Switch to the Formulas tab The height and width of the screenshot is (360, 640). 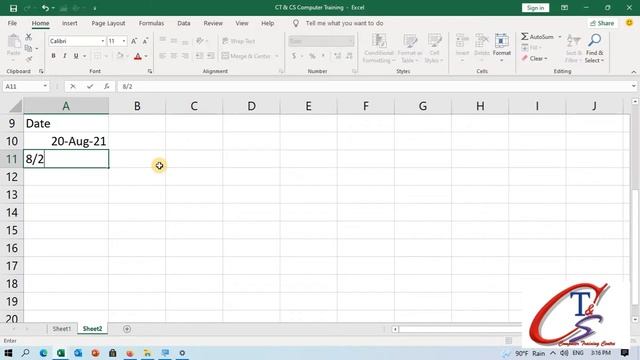pos(151,23)
